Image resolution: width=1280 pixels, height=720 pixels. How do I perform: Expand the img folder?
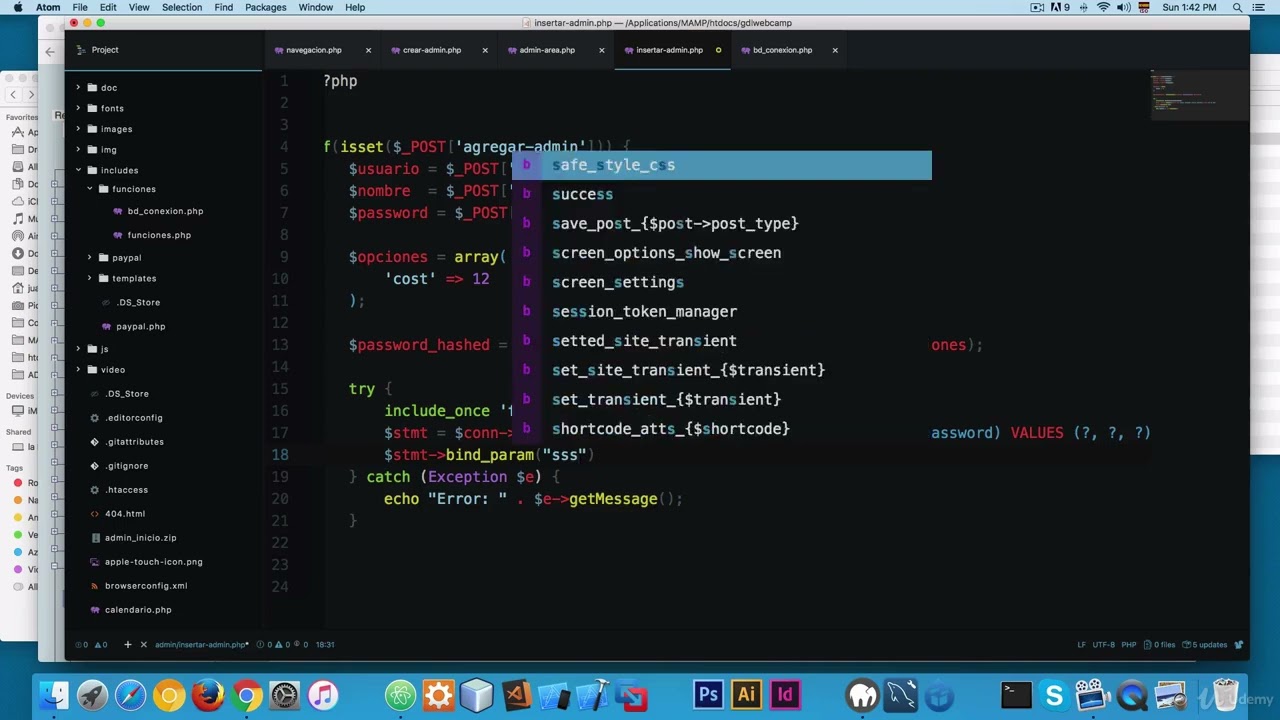coord(78,150)
